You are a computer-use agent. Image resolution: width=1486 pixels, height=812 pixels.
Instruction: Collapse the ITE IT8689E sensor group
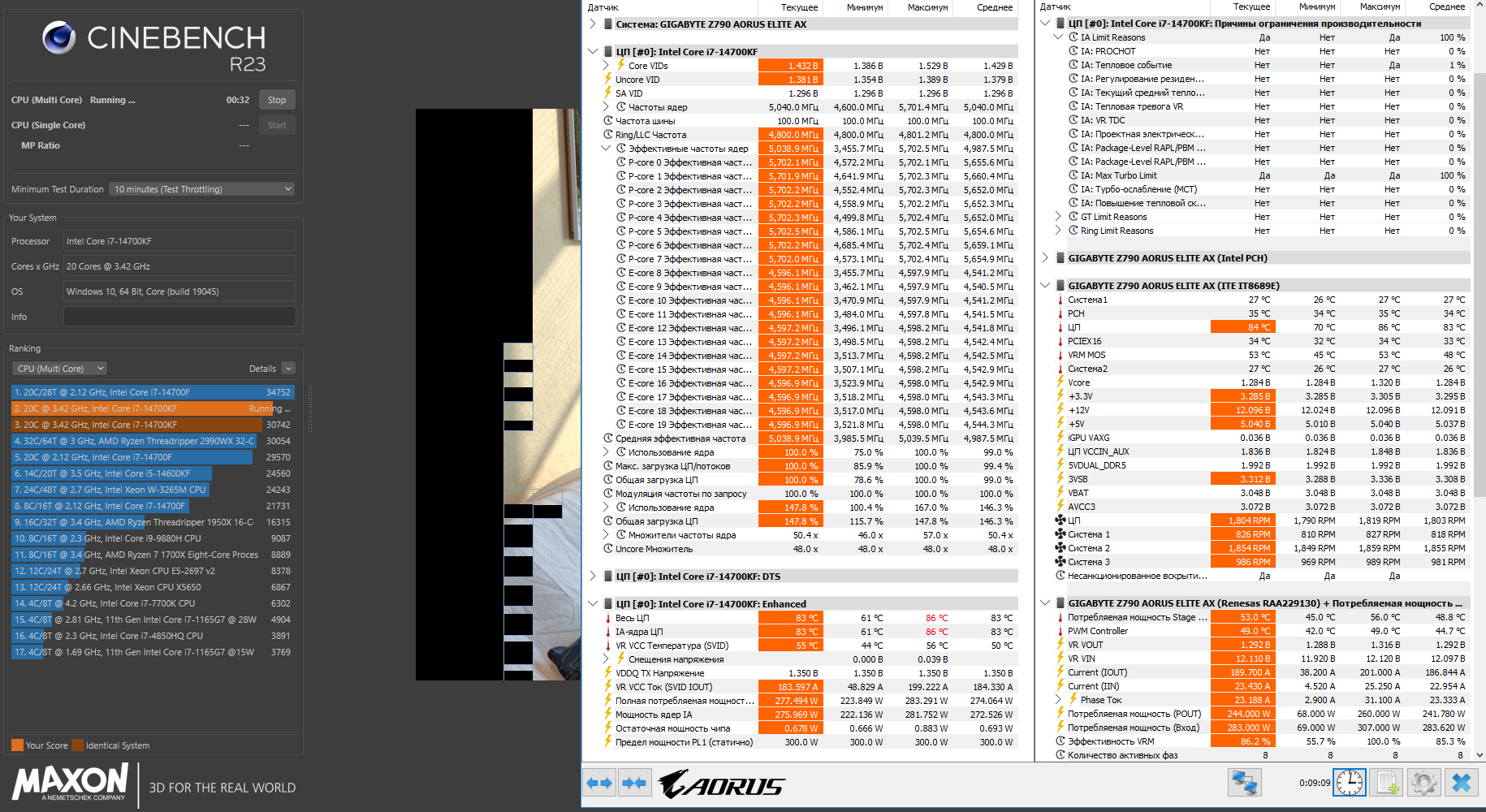(x=1045, y=285)
